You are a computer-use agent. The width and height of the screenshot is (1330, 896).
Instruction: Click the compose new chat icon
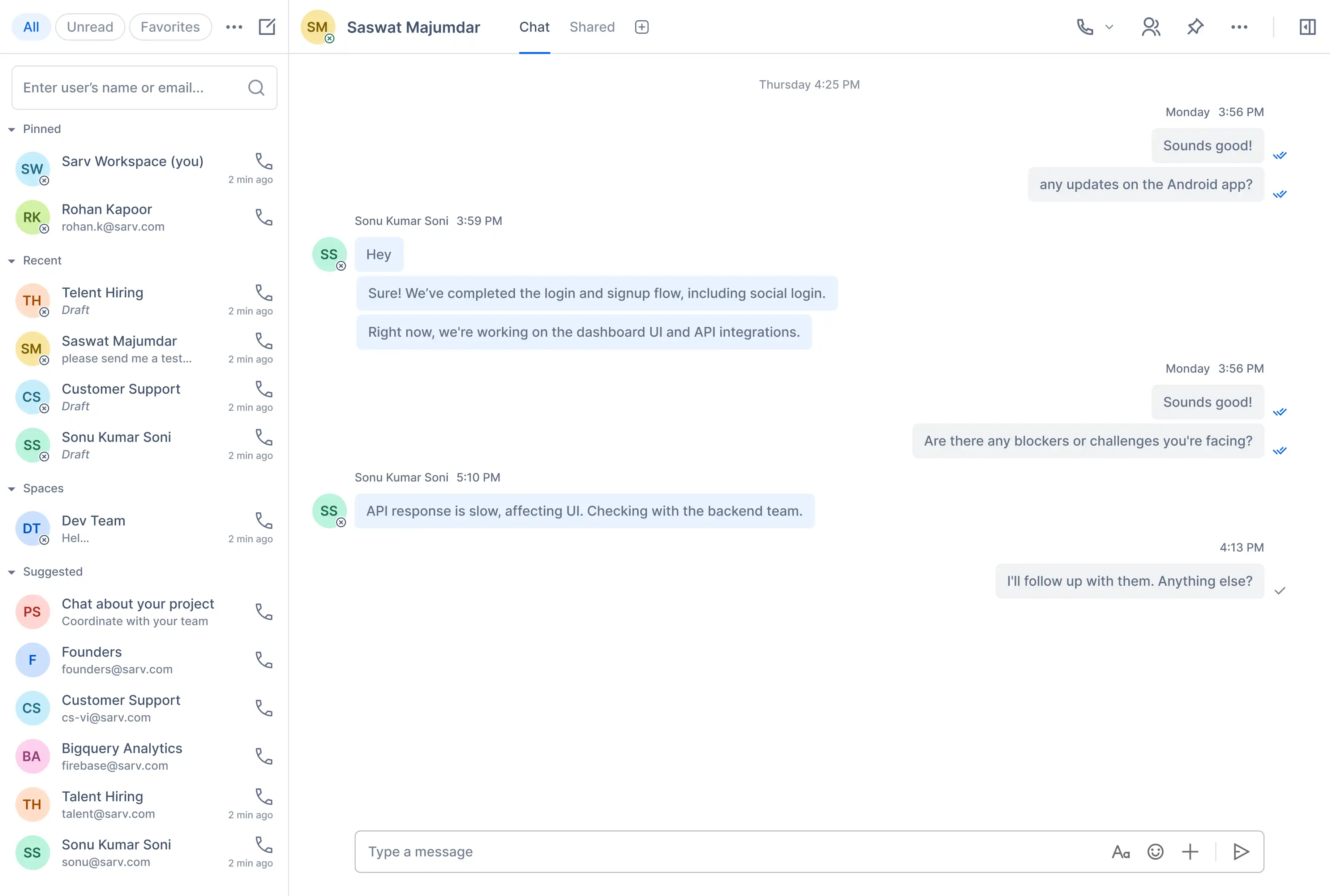[x=267, y=27]
